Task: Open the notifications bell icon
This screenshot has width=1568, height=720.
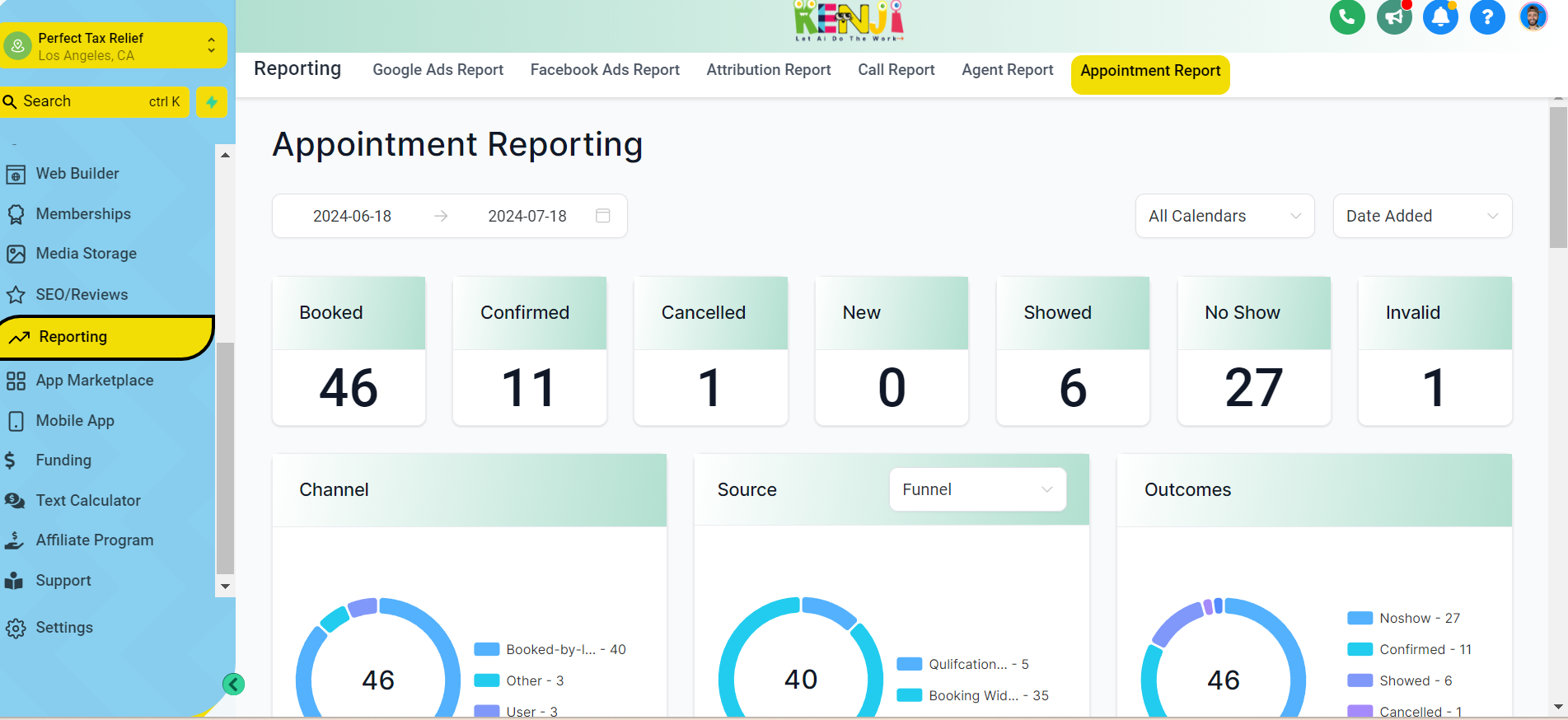Action: click(x=1440, y=16)
